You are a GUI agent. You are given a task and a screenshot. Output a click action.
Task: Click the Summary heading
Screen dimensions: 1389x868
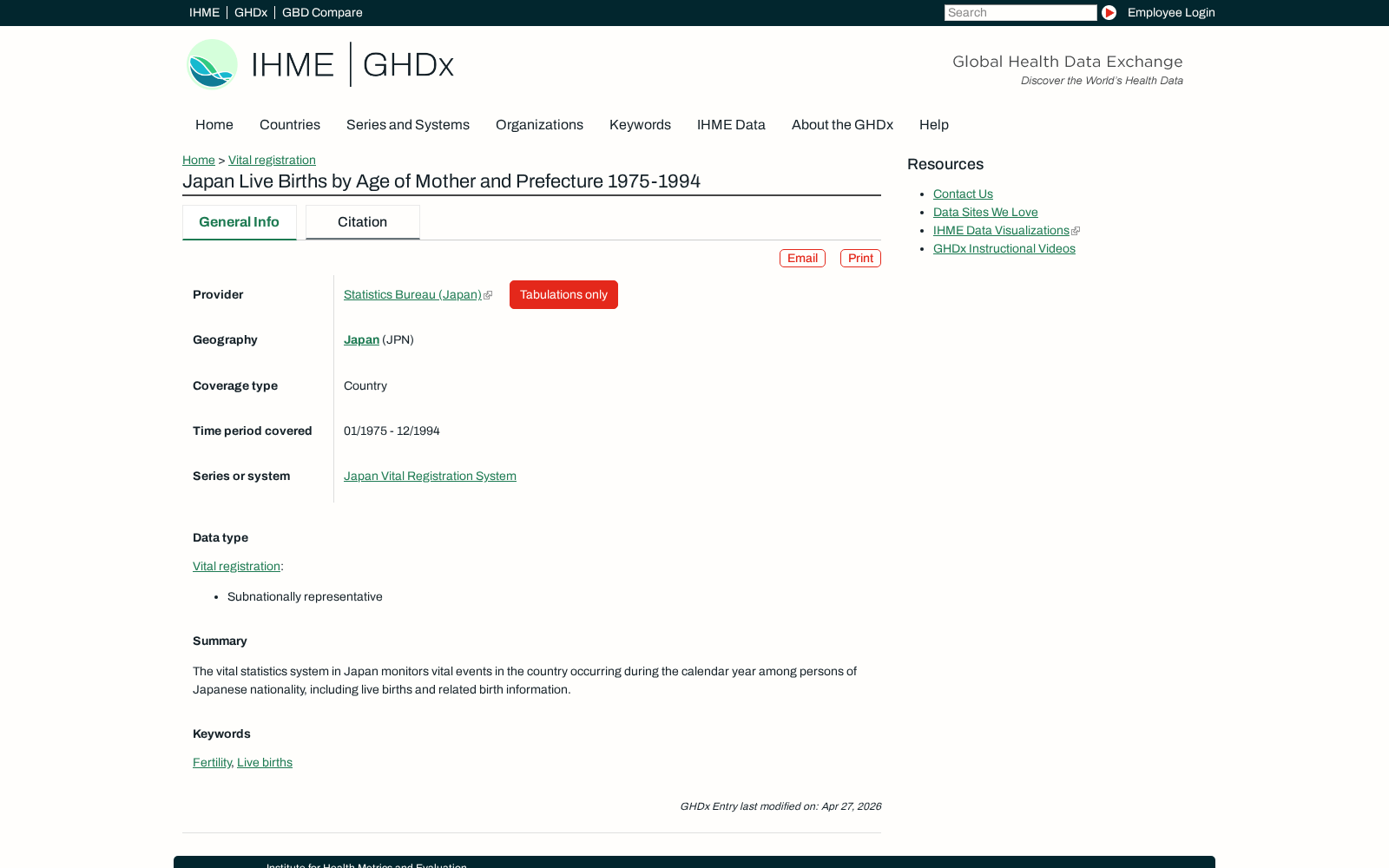(x=220, y=641)
